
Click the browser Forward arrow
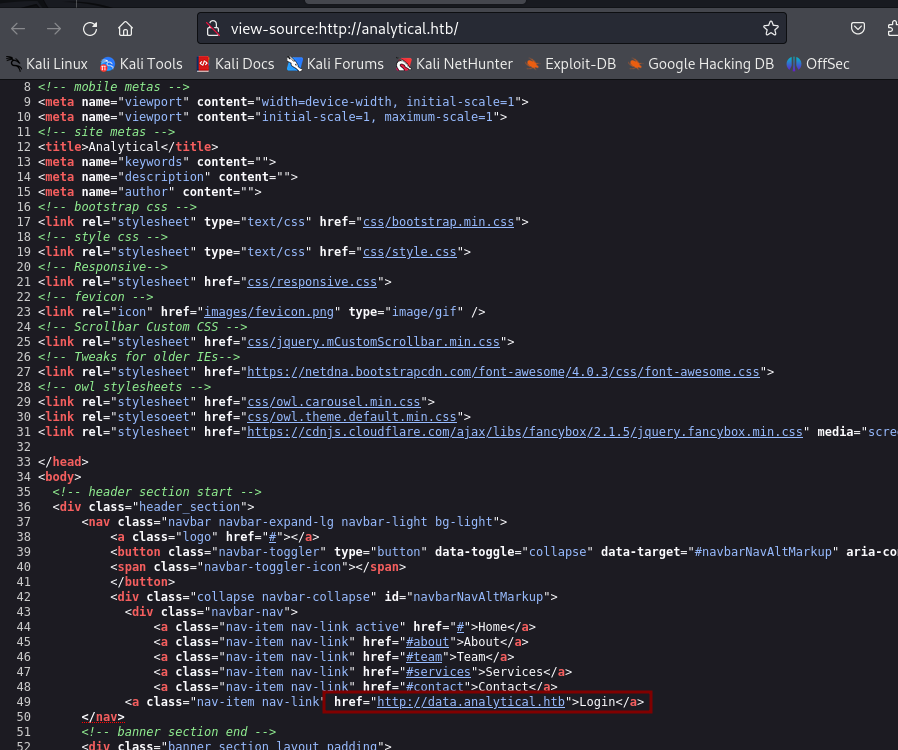[x=54, y=29]
